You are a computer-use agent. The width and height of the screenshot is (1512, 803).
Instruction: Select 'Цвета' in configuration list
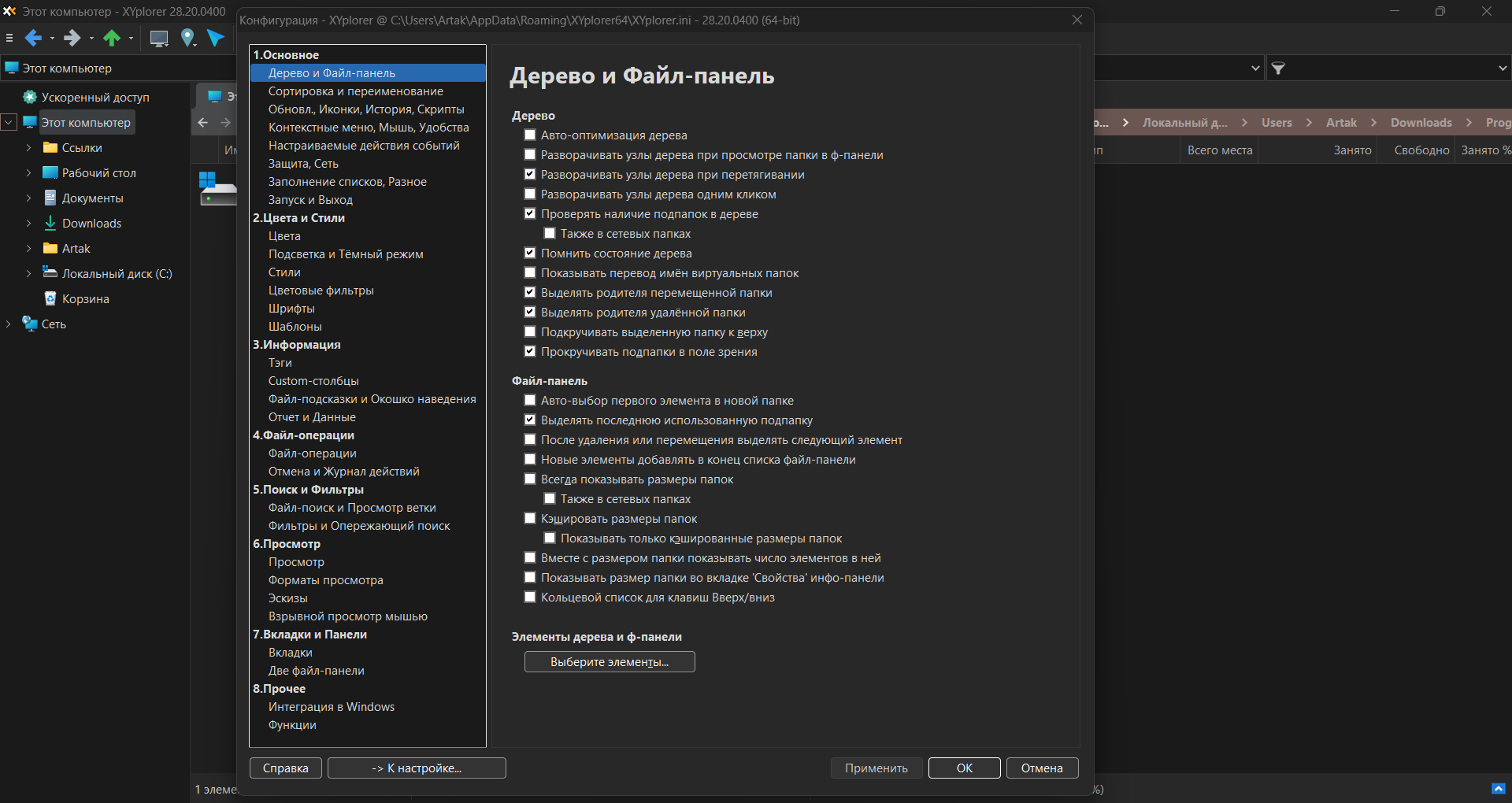pos(284,236)
